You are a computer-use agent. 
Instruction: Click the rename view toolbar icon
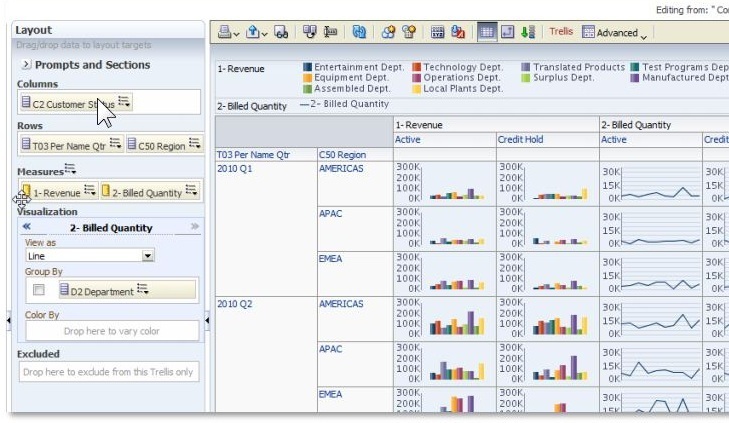coord(330,32)
